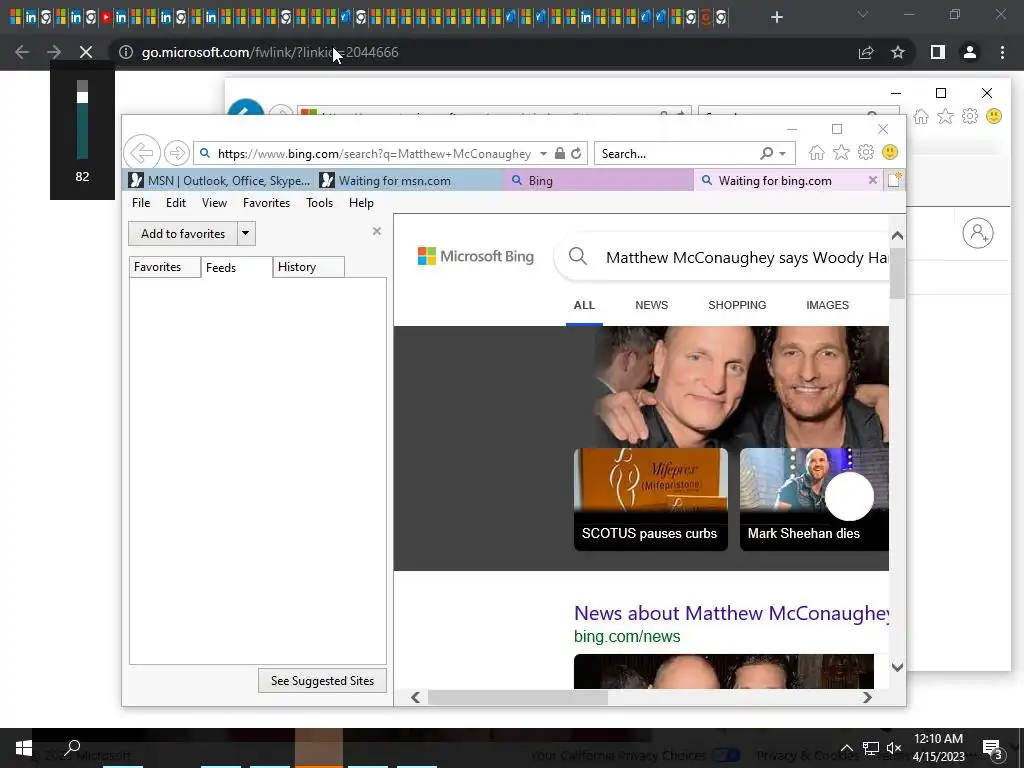Open the File menu
1024x768 pixels.
(141, 203)
